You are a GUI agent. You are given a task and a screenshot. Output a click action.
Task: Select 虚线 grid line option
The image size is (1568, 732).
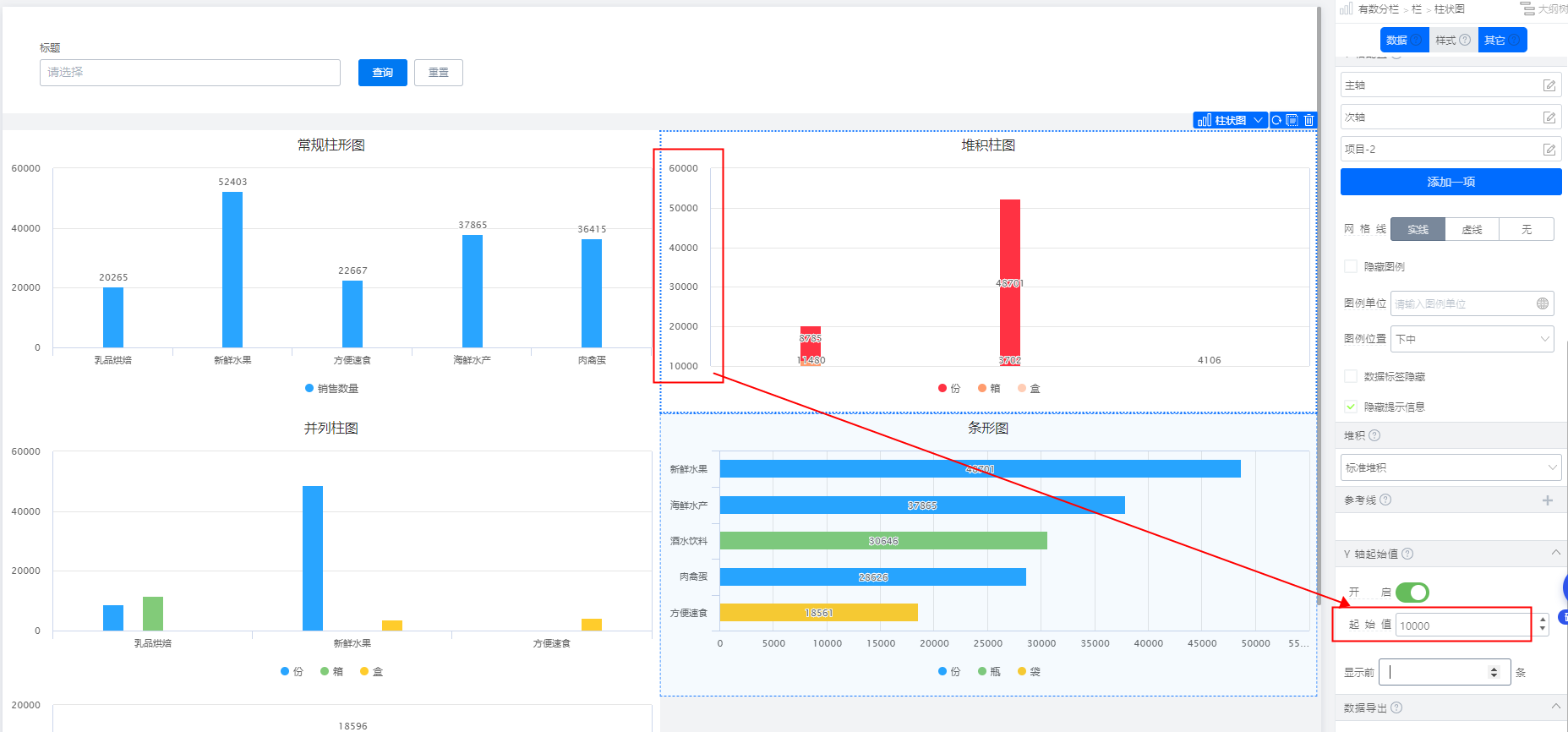point(1472,229)
